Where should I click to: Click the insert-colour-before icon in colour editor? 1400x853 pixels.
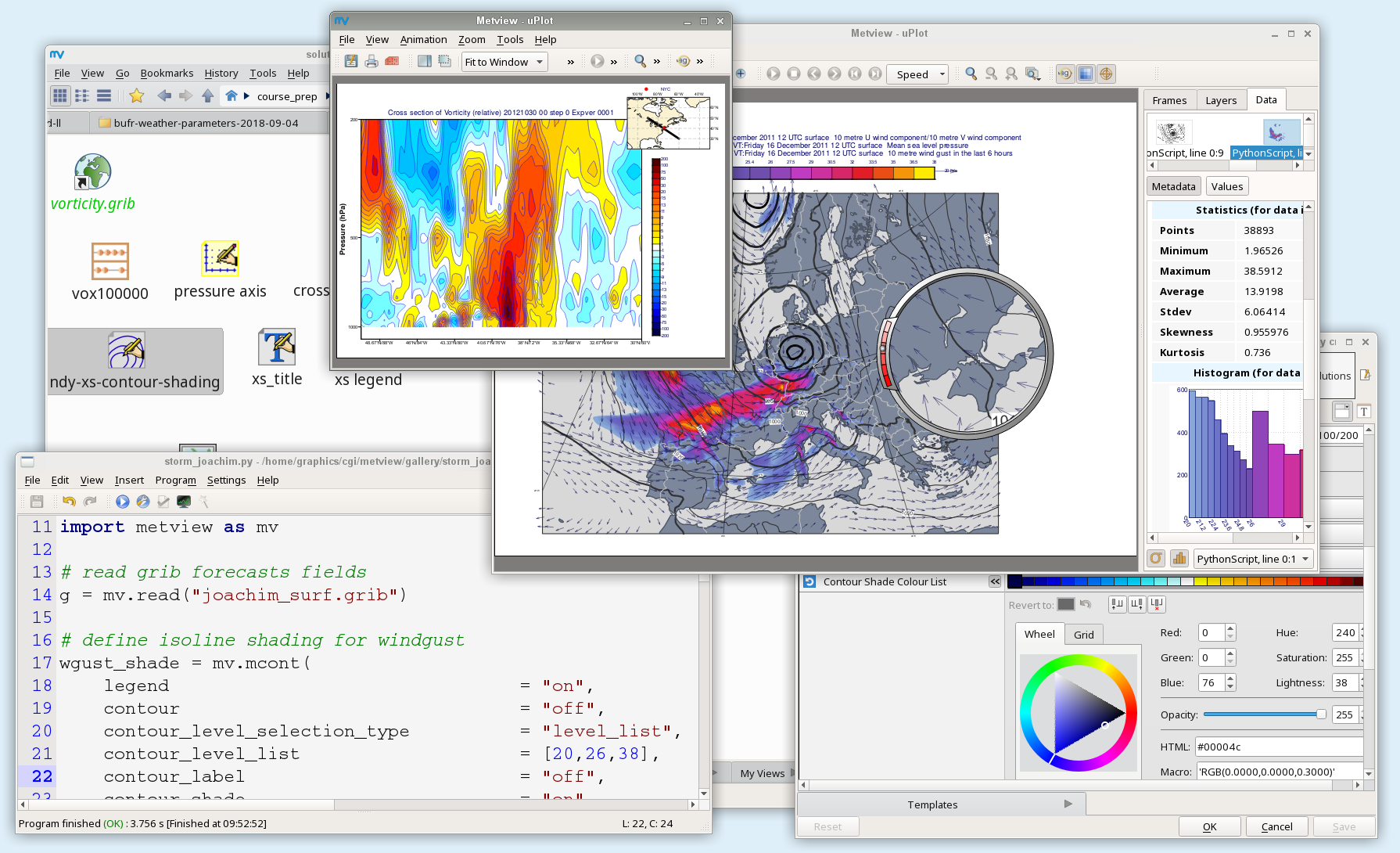(1117, 604)
